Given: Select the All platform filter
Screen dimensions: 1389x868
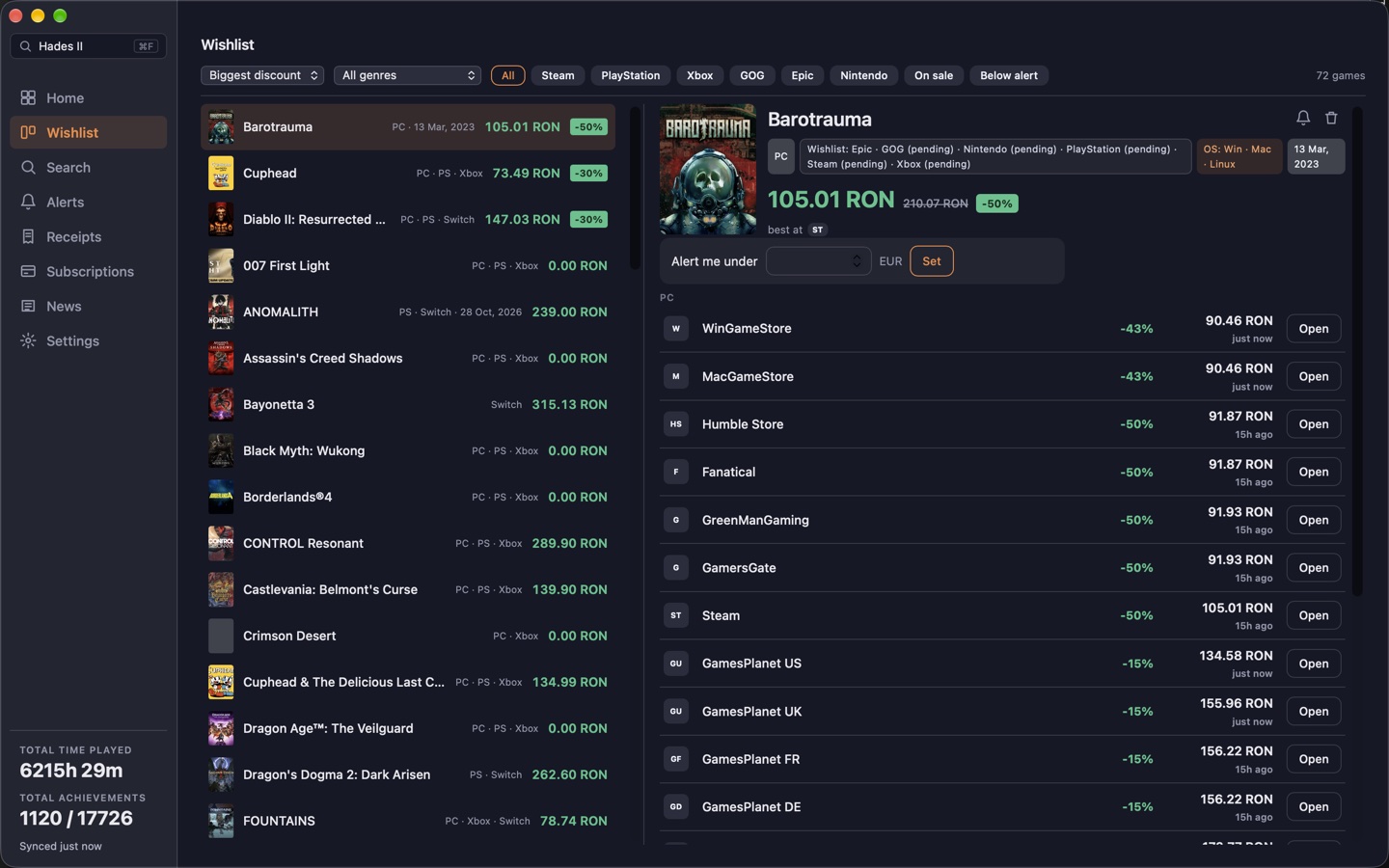Looking at the screenshot, I should tap(508, 75).
